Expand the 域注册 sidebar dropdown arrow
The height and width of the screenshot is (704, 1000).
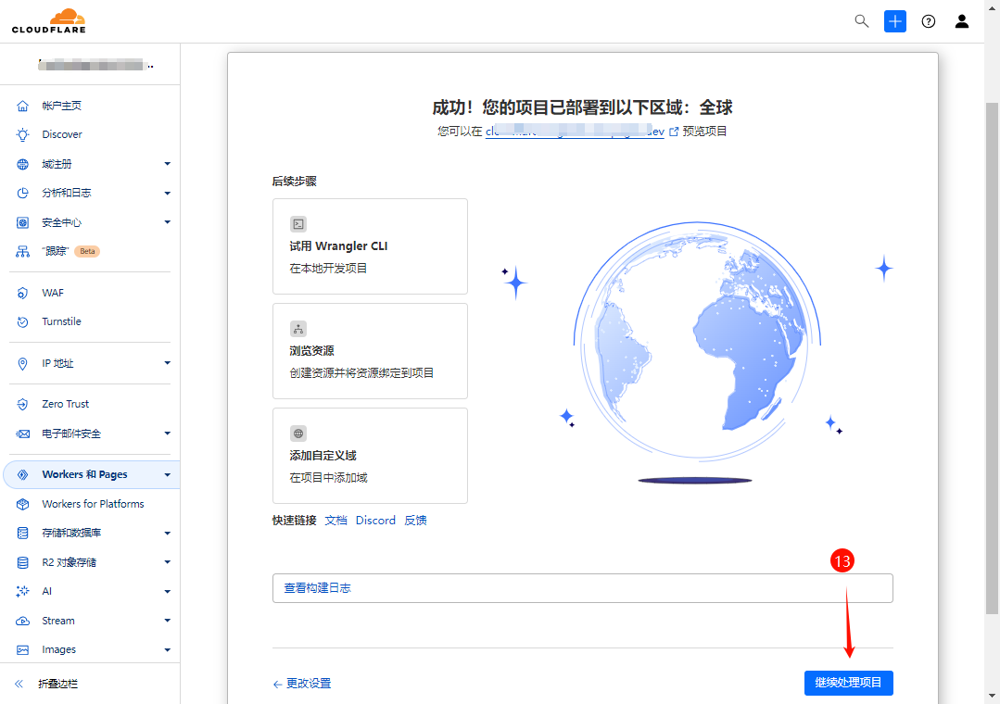(x=167, y=164)
